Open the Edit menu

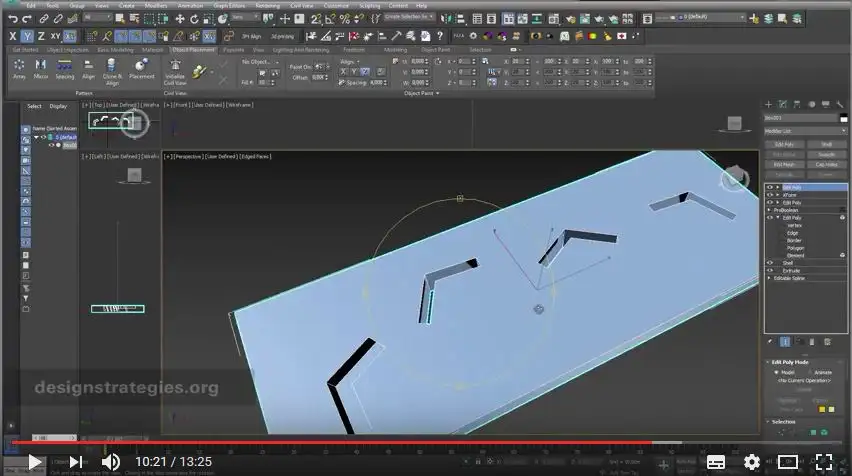tap(31, 5)
